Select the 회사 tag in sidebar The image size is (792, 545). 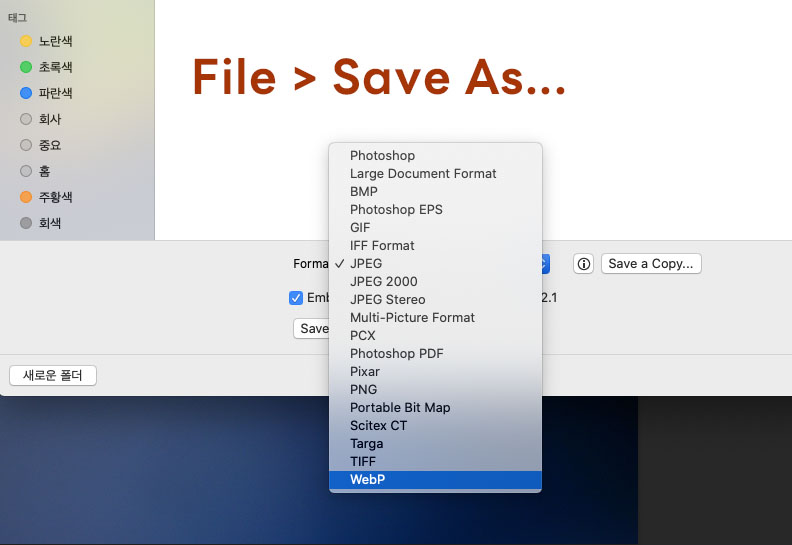tap(41, 119)
